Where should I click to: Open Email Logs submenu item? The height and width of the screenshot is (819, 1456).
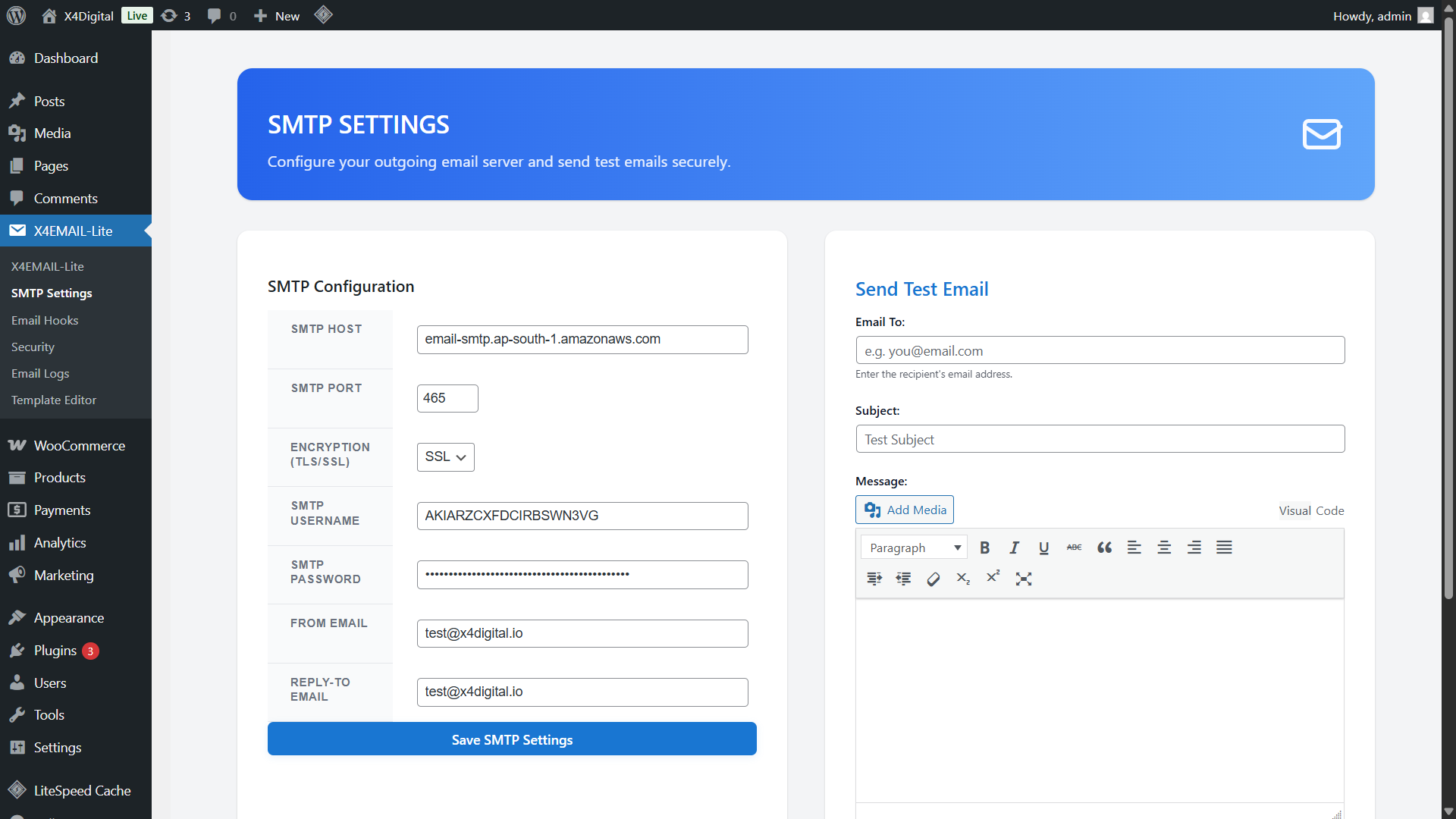click(40, 373)
